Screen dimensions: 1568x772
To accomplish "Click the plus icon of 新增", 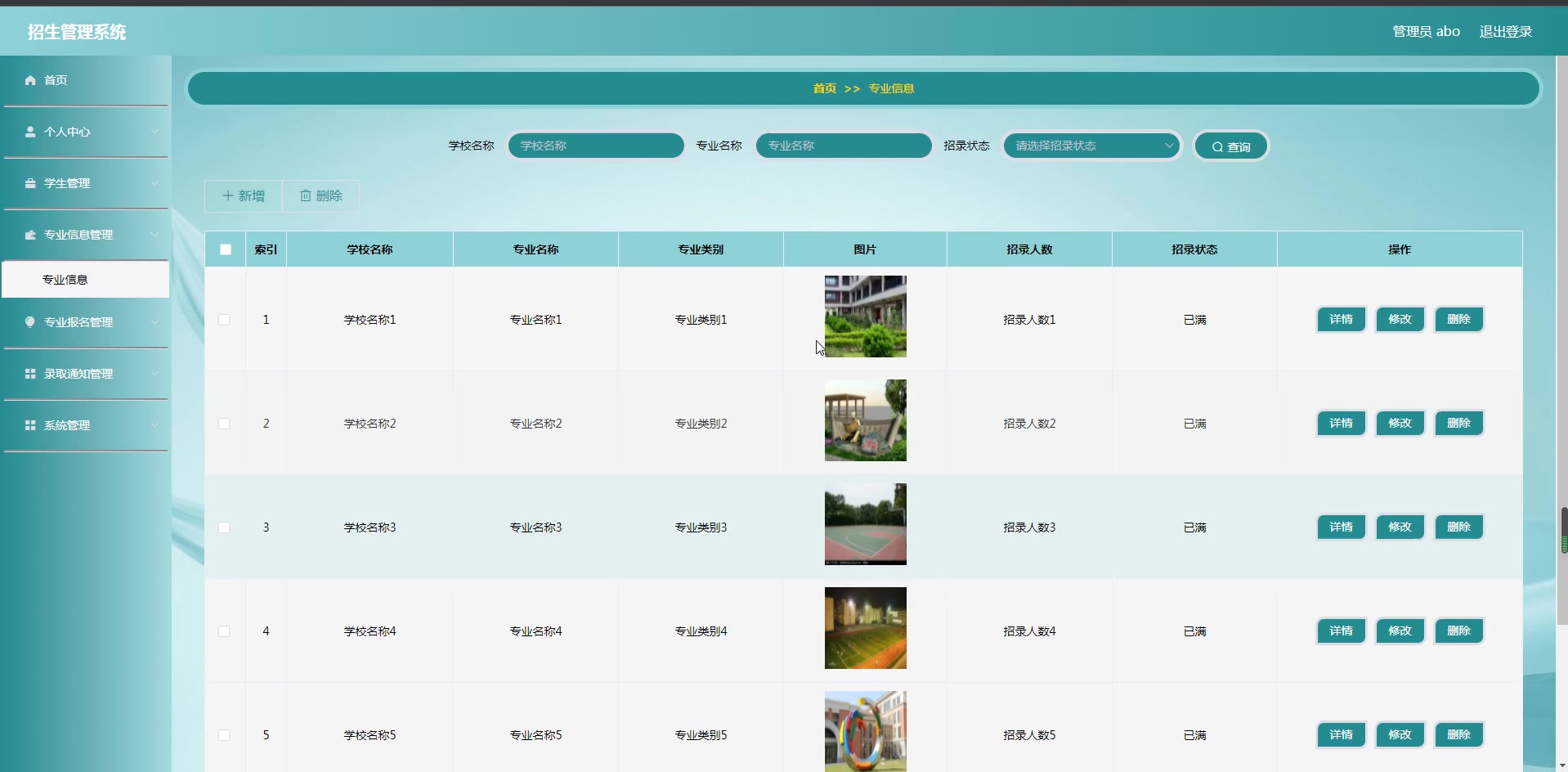I will tap(228, 195).
